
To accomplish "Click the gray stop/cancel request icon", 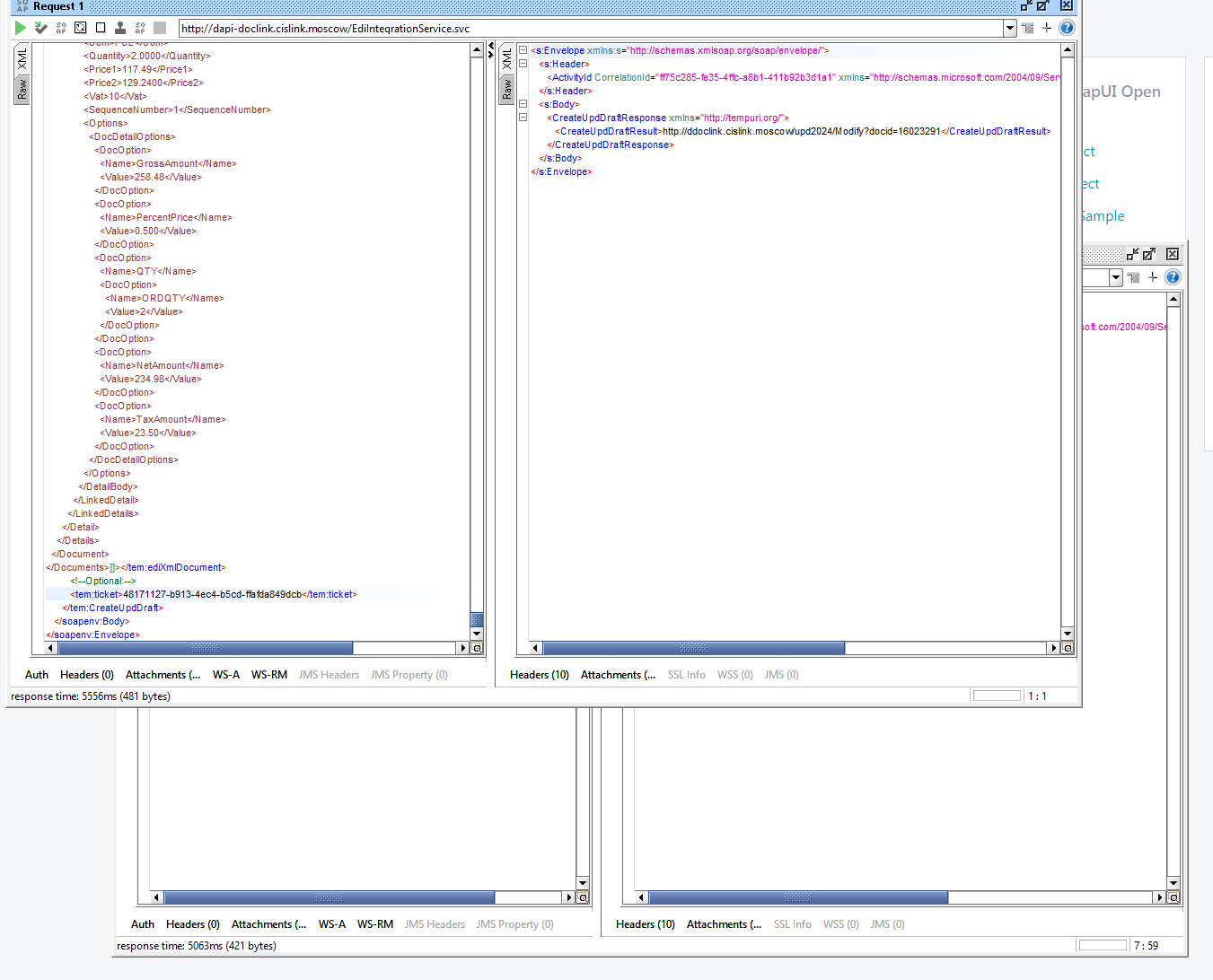I will (x=160, y=28).
